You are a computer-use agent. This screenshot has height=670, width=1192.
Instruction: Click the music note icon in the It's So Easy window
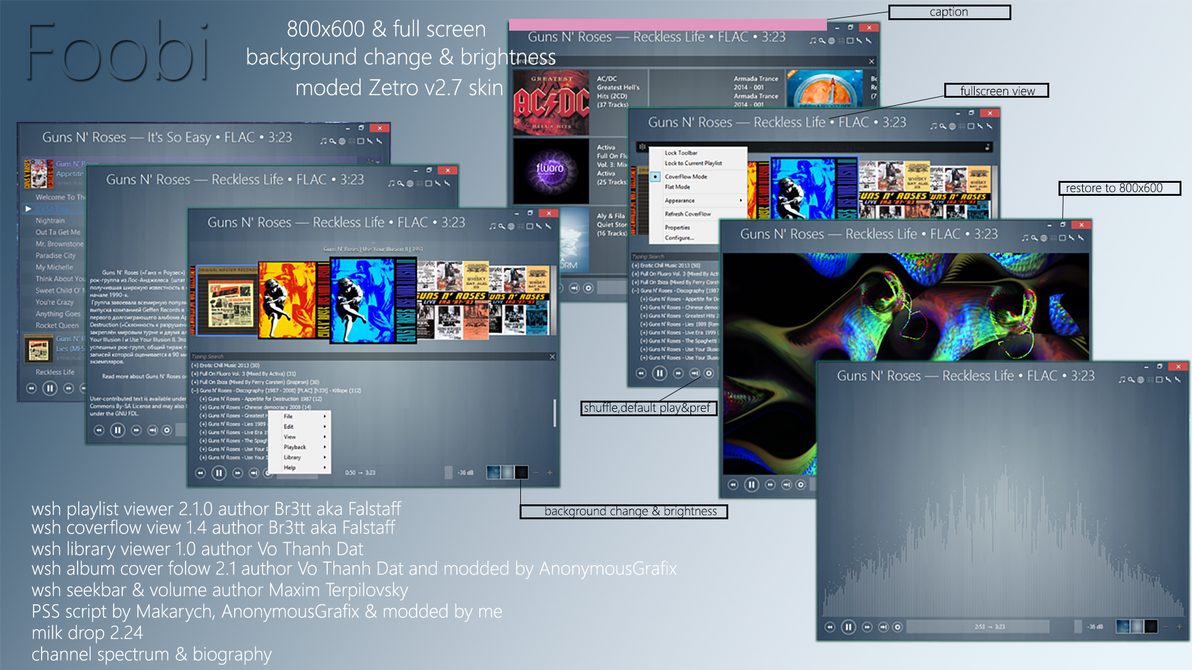(x=324, y=141)
